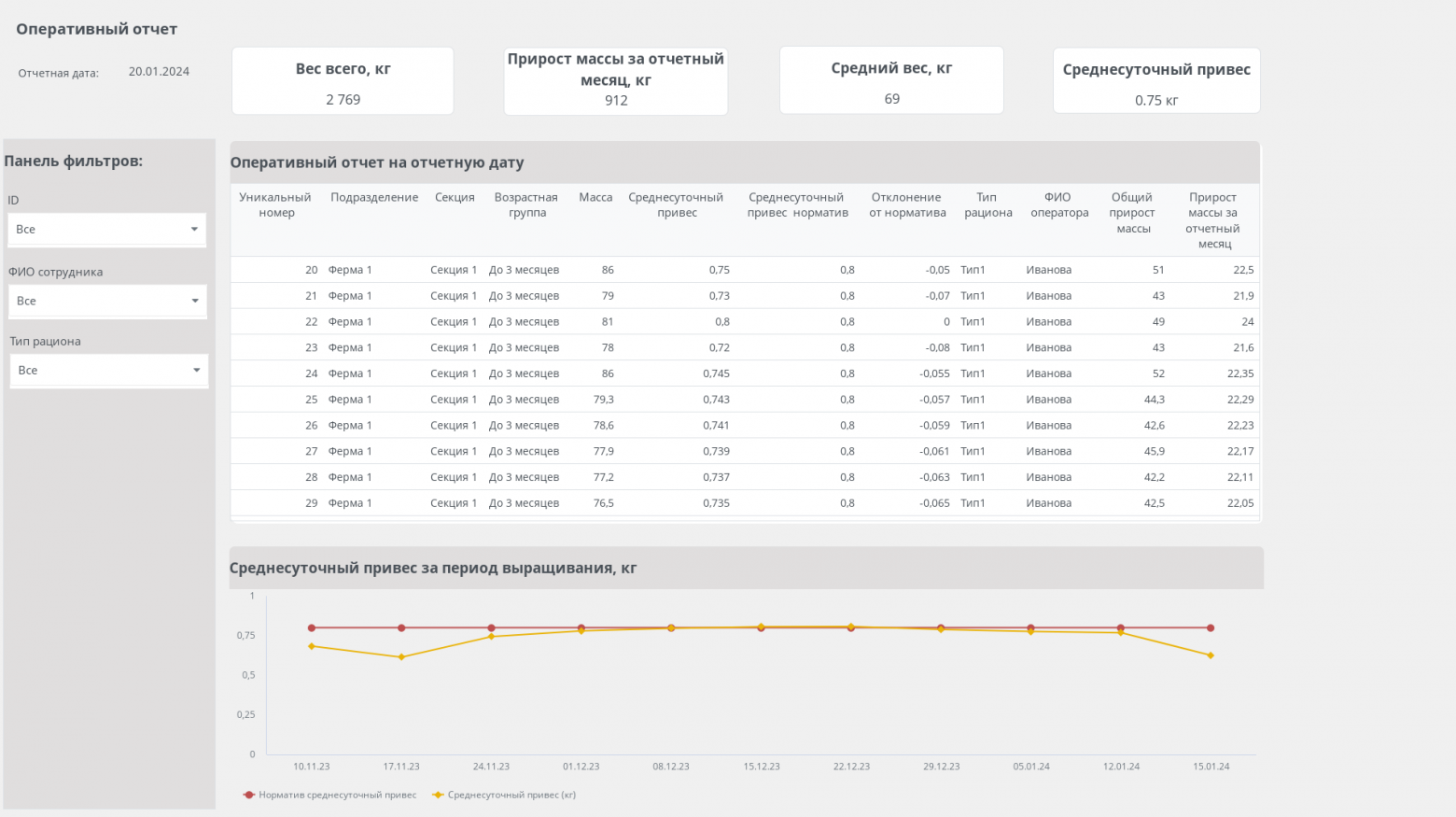Screen dimensions: 1456x817
Task: Click the Прирост массы за отчетный месяц card
Action: [616, 82]
